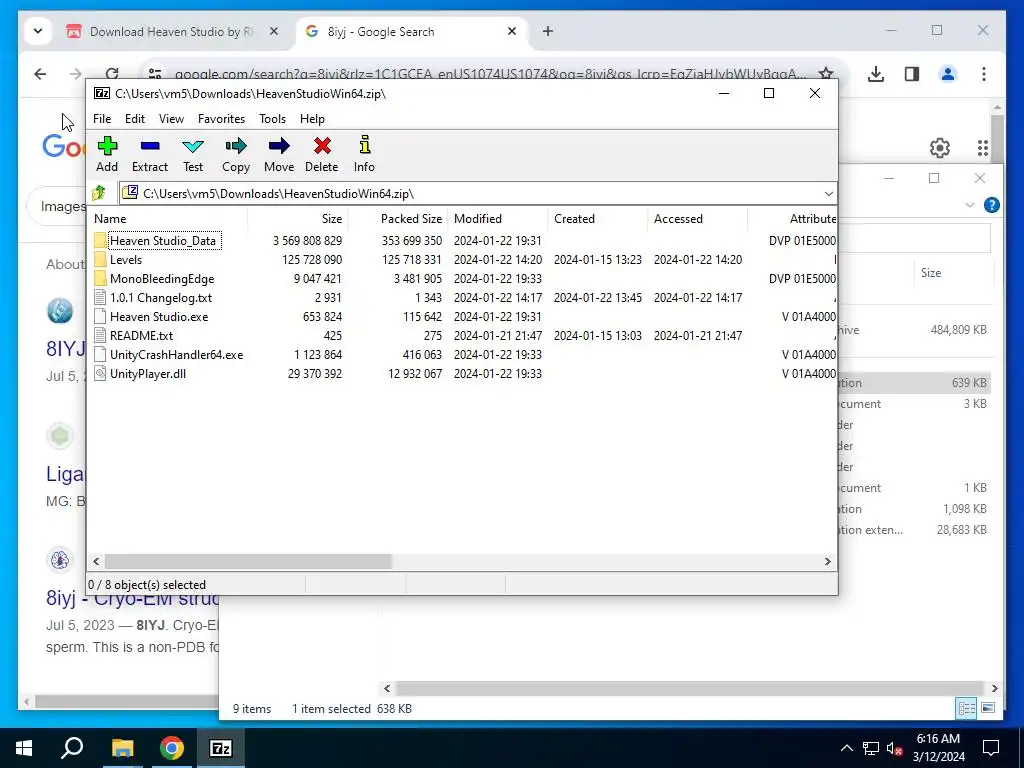Sort by the Name column header
The height and width of the screenshot is (768, 1024).
coord(168,219)
